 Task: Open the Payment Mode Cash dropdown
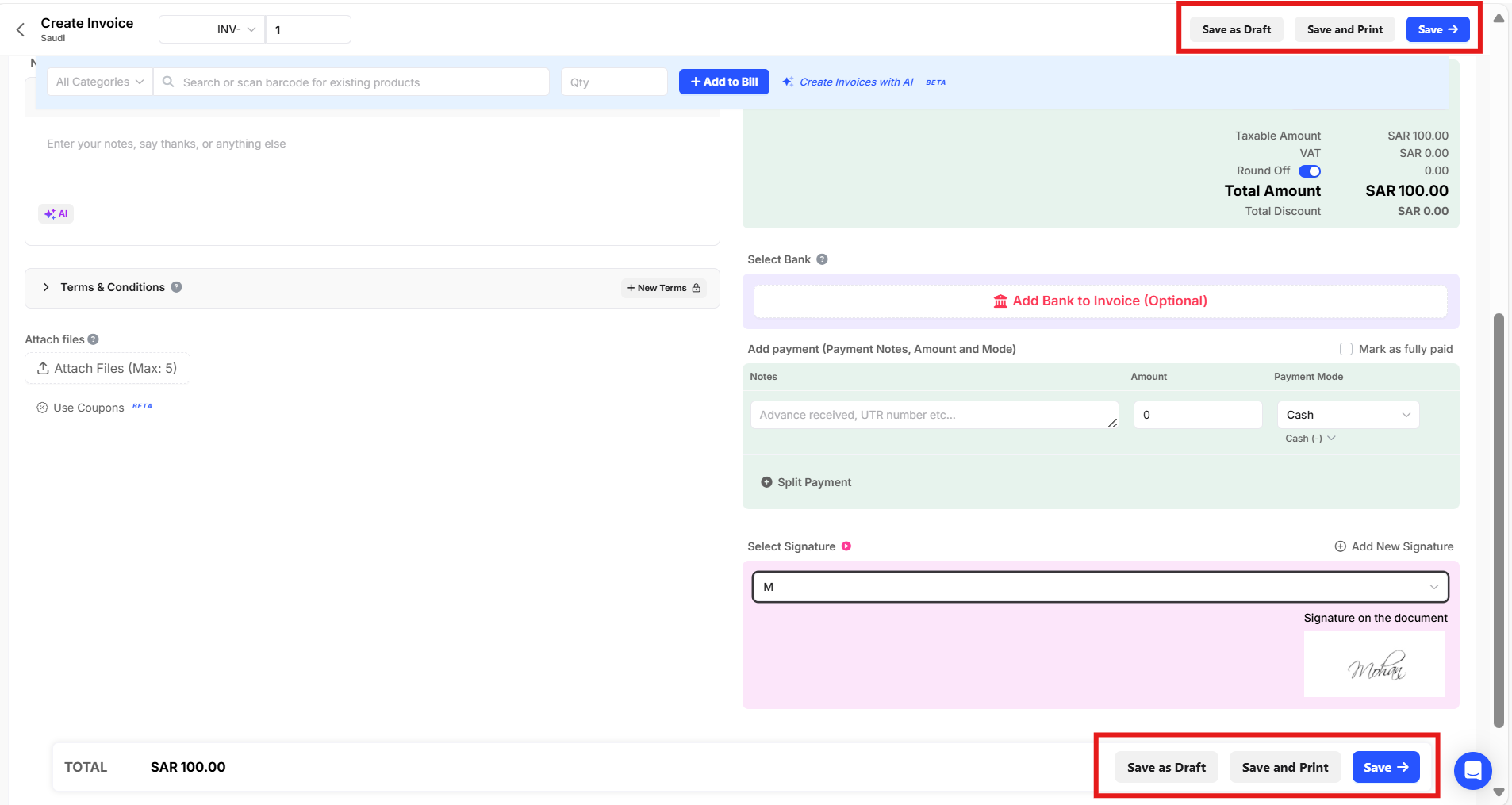tap(1348, 415)
